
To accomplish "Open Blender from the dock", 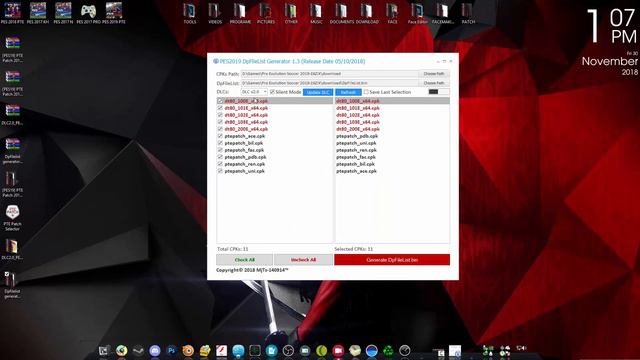I will (x=188, y=350).
